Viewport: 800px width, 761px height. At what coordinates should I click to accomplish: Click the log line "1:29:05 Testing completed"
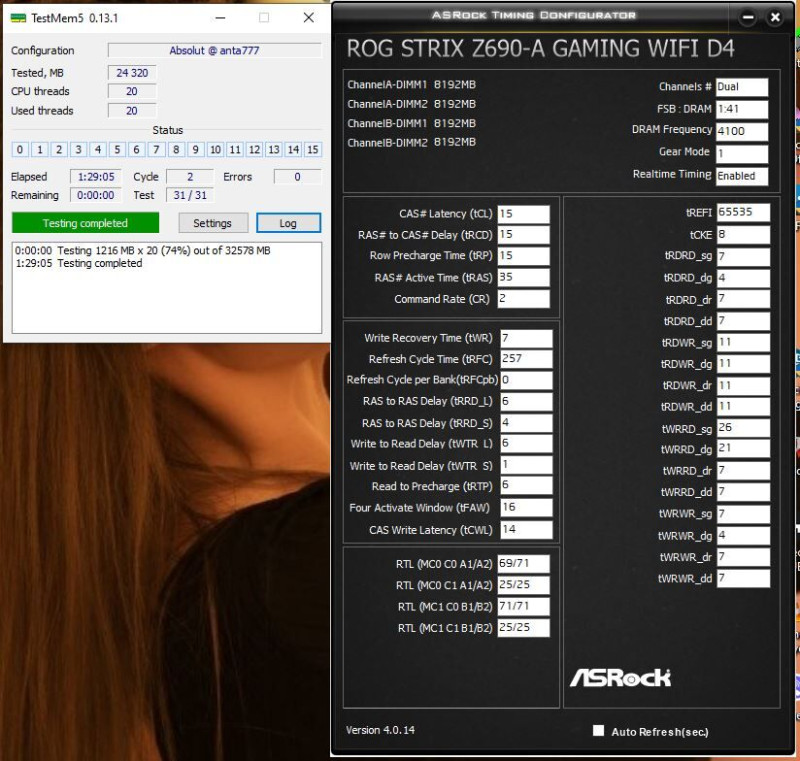79,263
